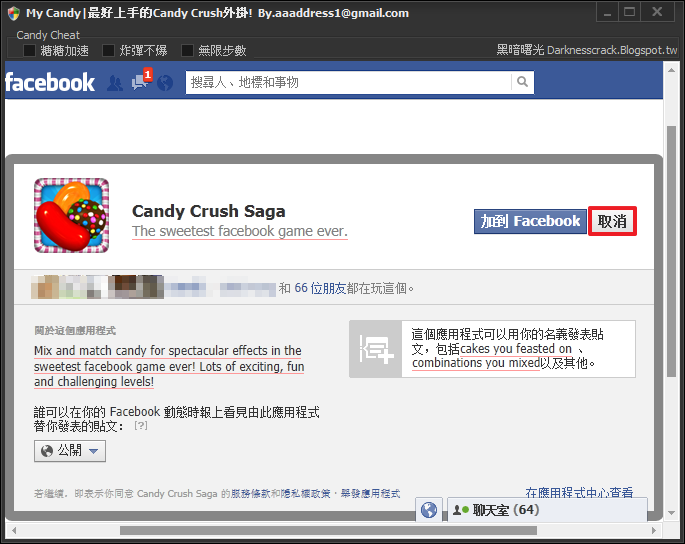Focus the 搜尋人、地標和事物 search field
Viewport: 685px width, 544px height.
coord(349,82)
